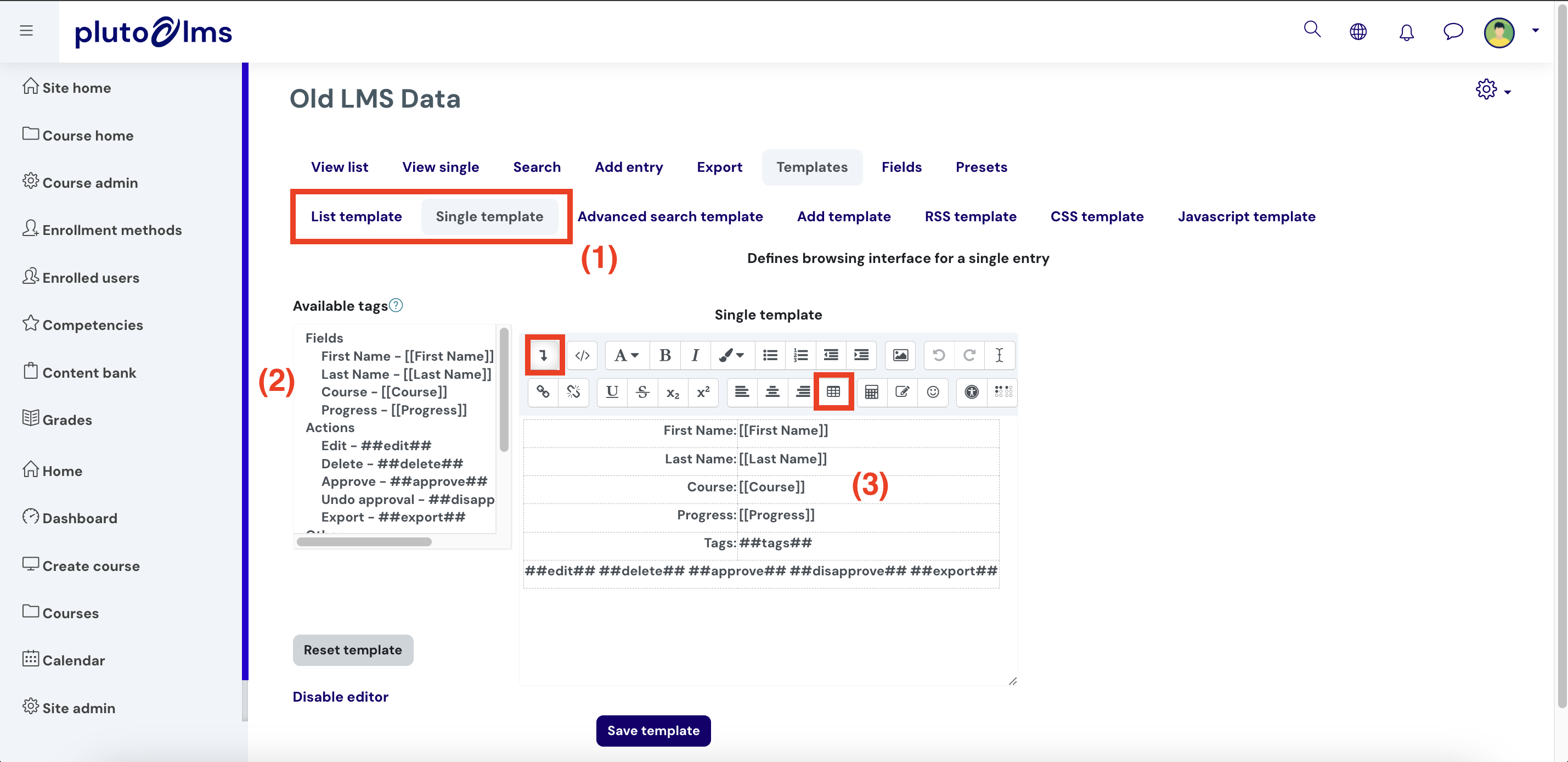Center align the text
The width and height of the screenshot is (1568, 762).
[772, 393]
